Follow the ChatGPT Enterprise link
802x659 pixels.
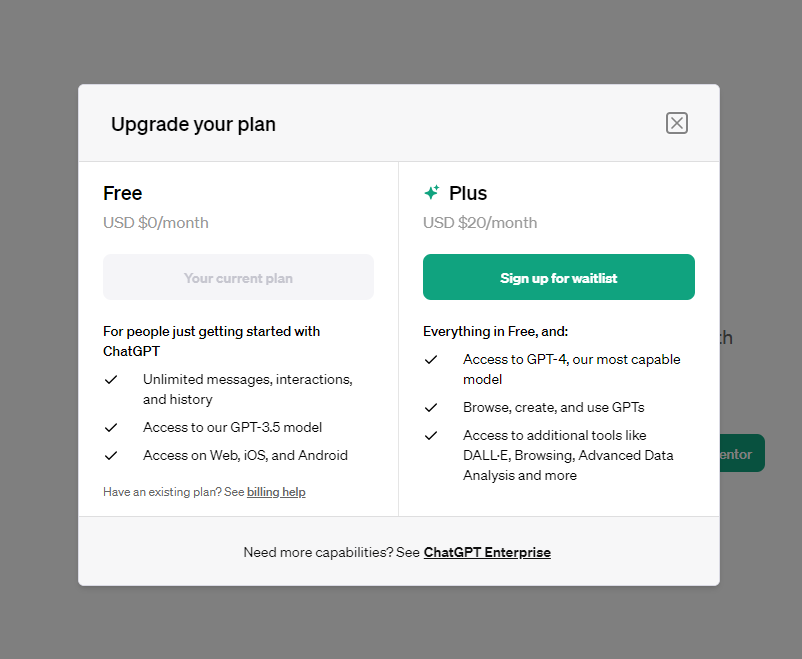click(487, 552)
